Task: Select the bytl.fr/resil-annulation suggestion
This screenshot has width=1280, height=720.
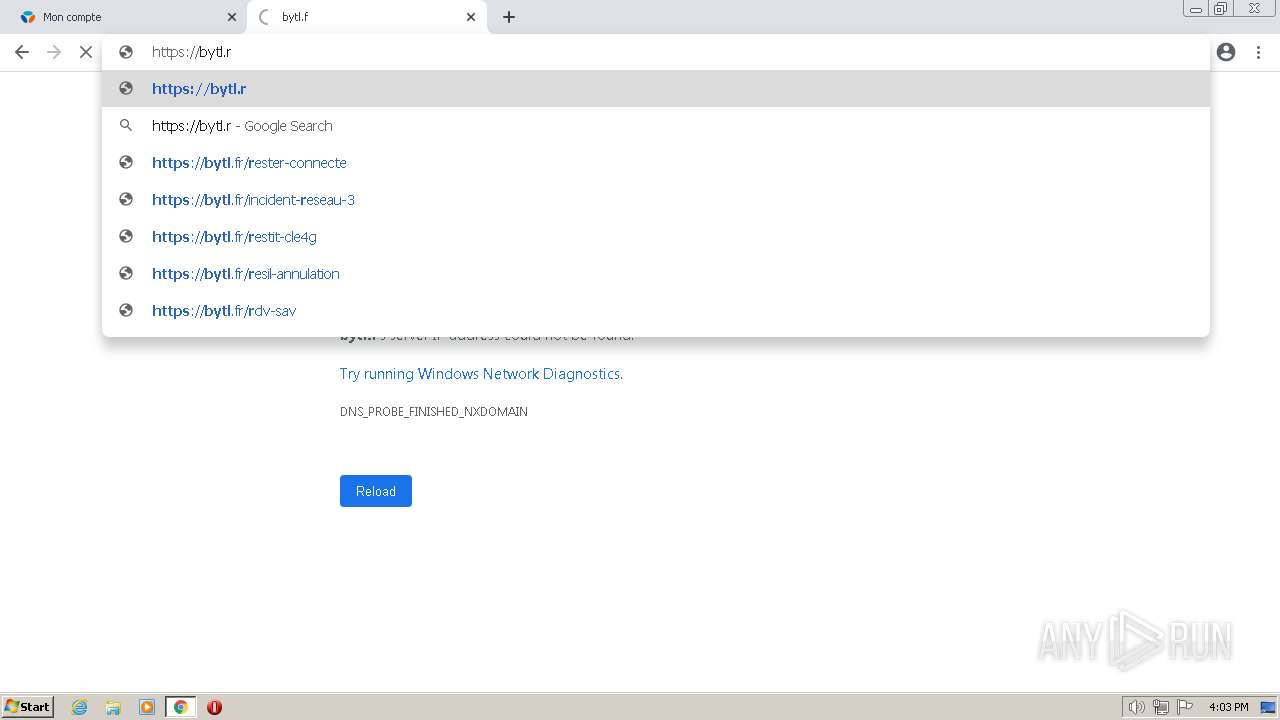Action: 656,274
